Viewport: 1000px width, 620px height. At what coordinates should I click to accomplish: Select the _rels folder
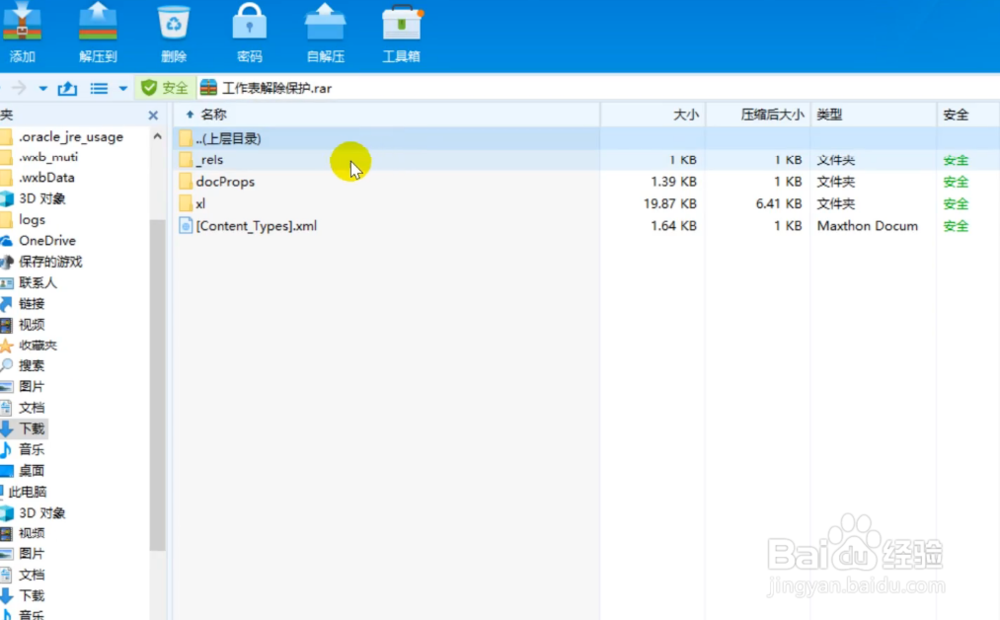586,160
